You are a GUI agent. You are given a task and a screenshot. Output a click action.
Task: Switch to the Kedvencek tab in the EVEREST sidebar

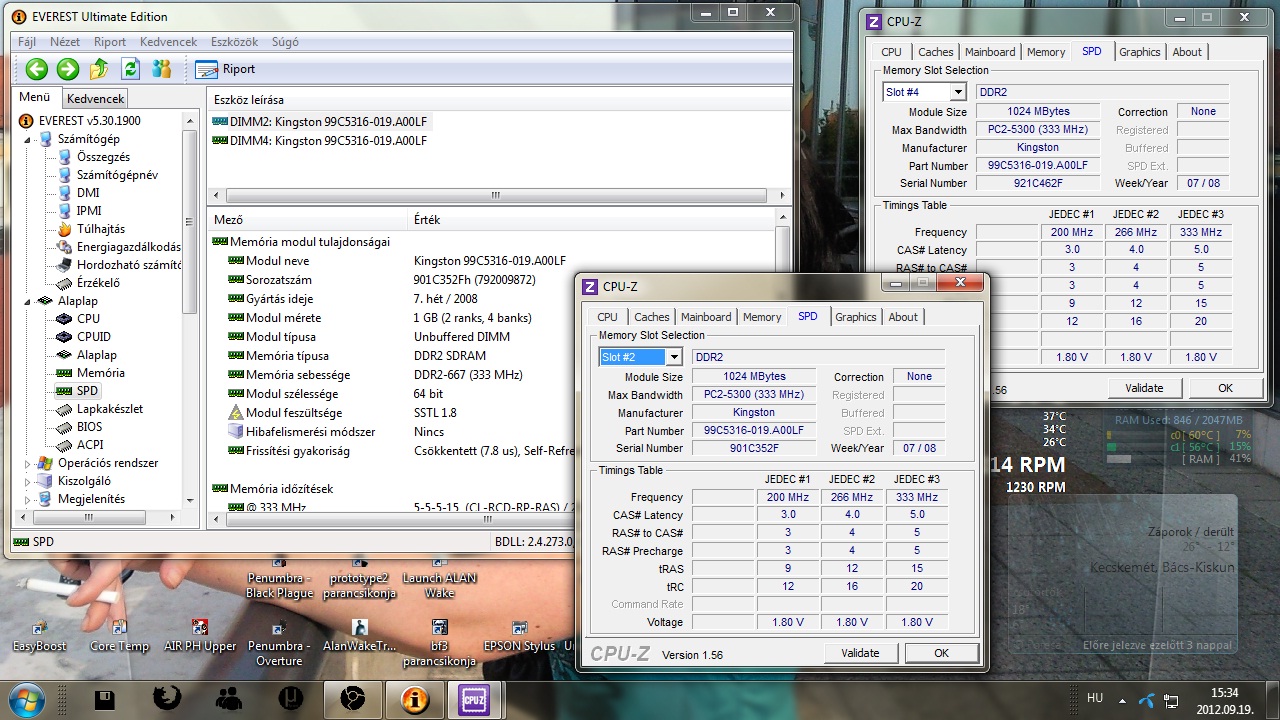pos(95,99)
